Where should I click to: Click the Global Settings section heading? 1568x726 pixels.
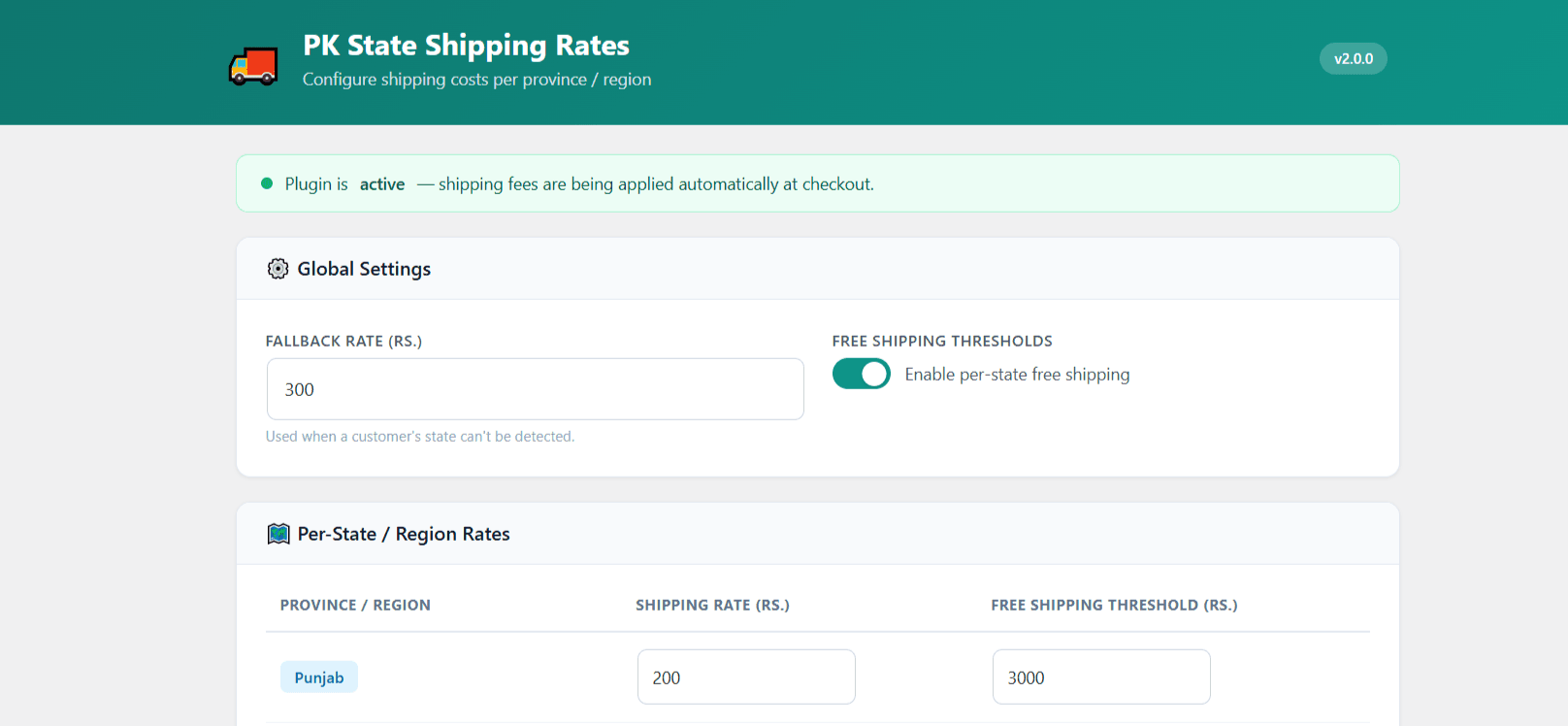click(364, 269)
